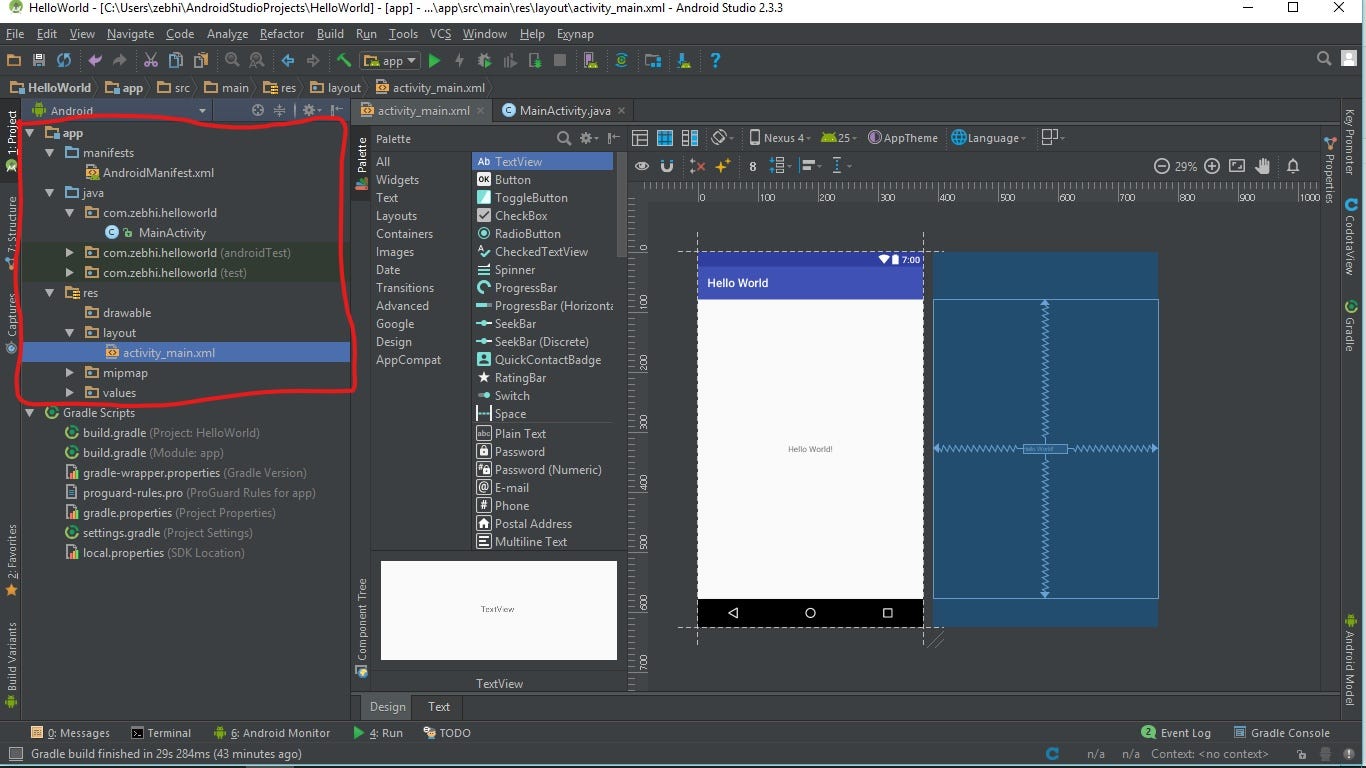
Task: Click the Clear All Constraints icon
Action: (x=697, y=166)
